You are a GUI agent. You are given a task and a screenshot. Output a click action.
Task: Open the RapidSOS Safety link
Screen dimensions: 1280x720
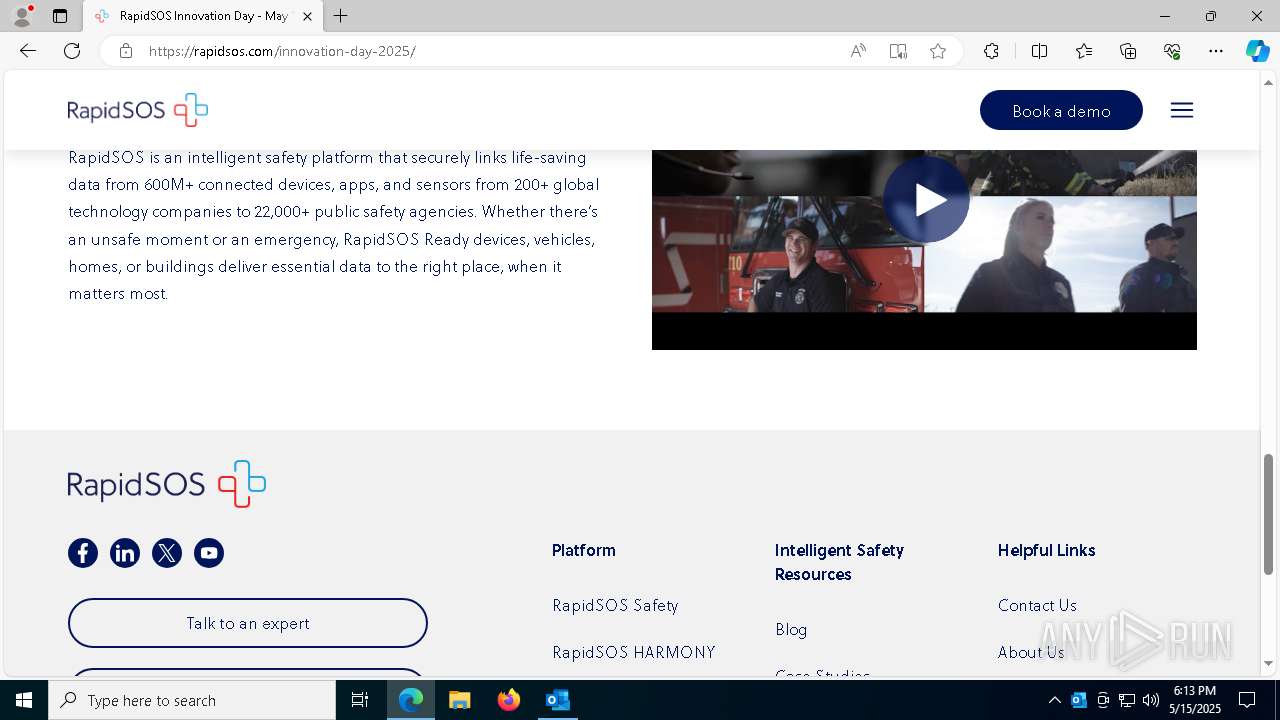[615, 605]
